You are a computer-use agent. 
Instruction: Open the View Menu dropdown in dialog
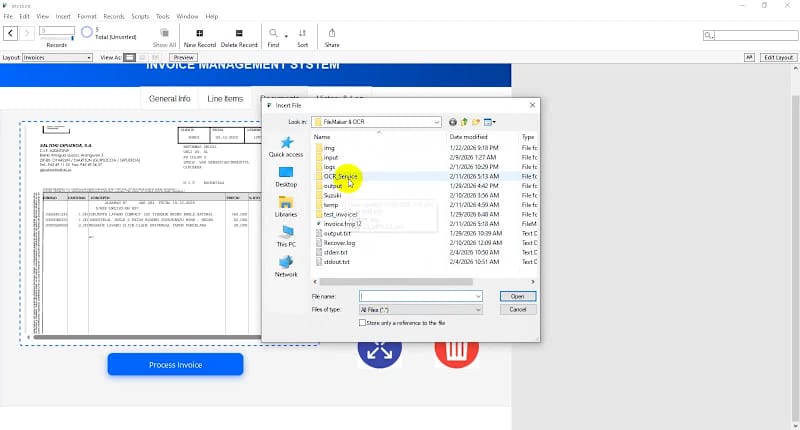(490, 122)
